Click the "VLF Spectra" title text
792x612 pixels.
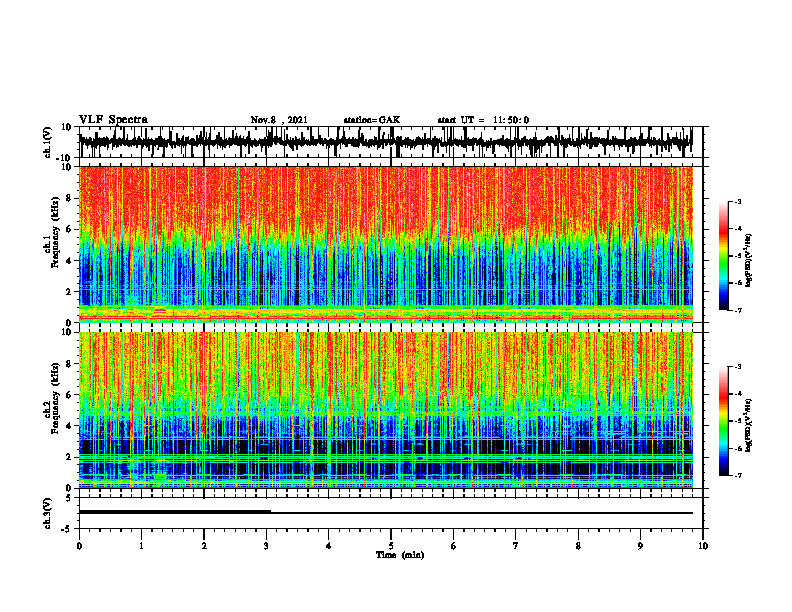click(x=113, y=120)
